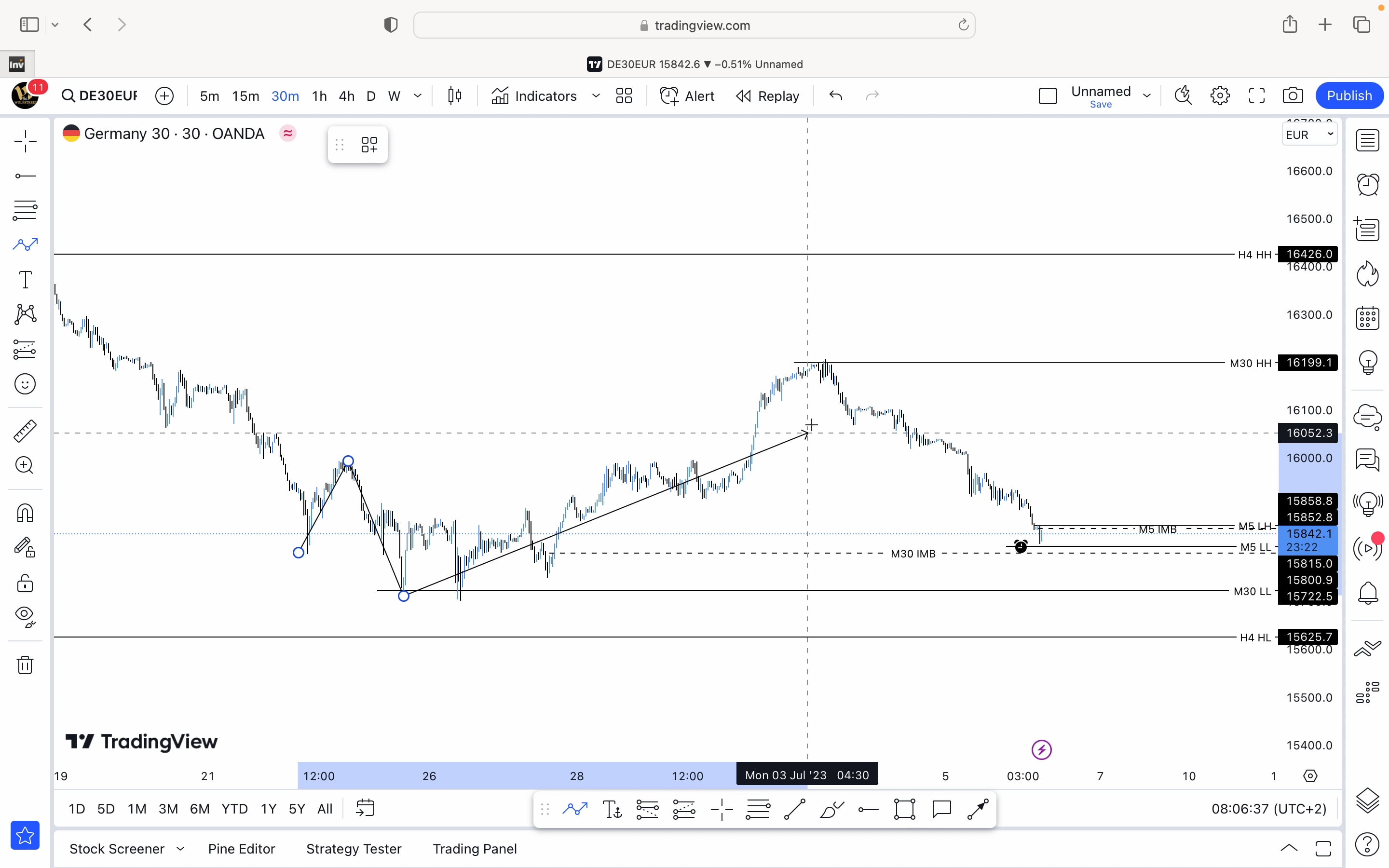Open the zoom-in tool

(x=25, y=465)
